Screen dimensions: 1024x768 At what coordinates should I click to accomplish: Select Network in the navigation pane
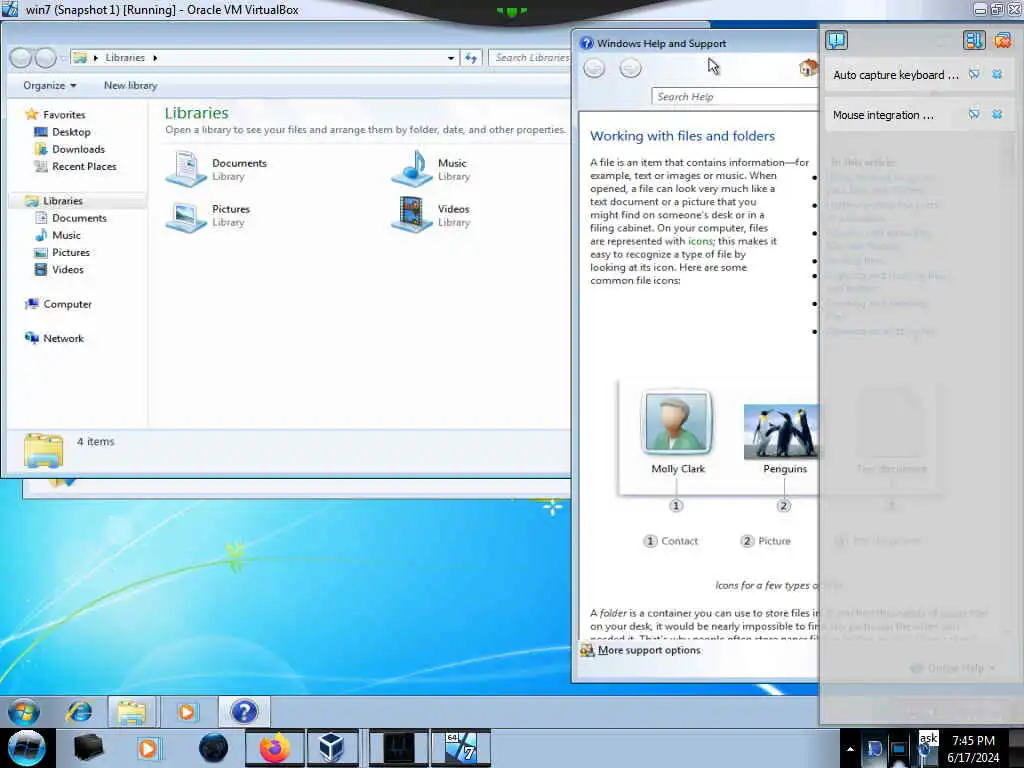(x=63, y=338)
